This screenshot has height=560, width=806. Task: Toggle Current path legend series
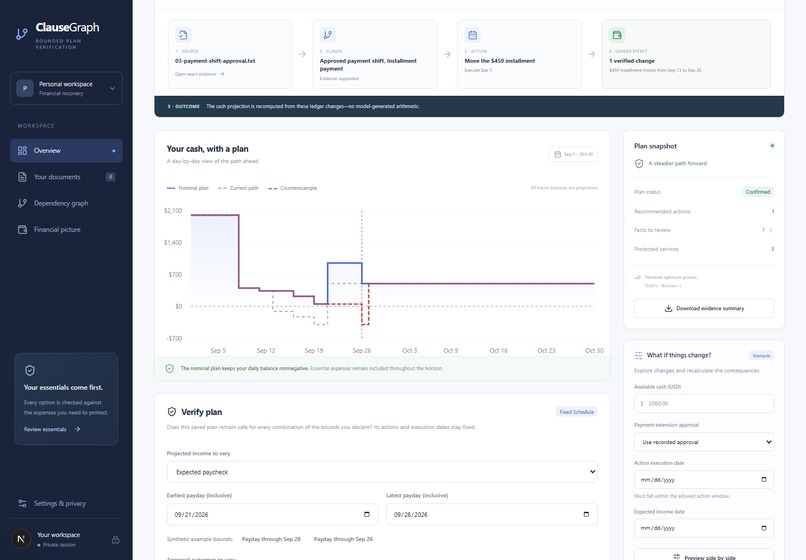238,188
